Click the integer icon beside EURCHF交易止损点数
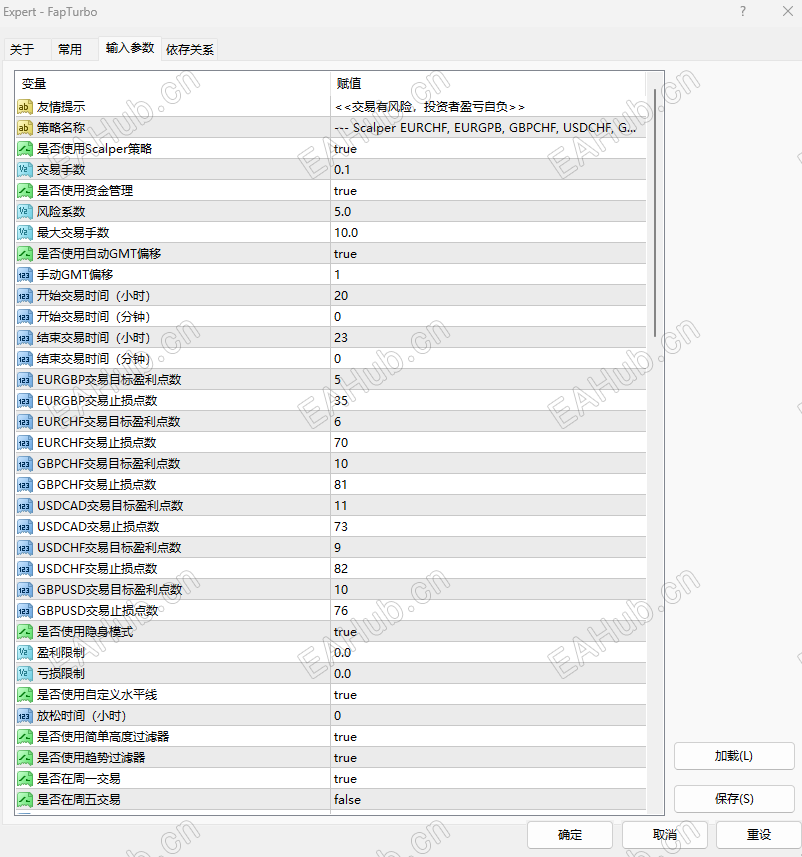802x857 pixels. point(25,443)
